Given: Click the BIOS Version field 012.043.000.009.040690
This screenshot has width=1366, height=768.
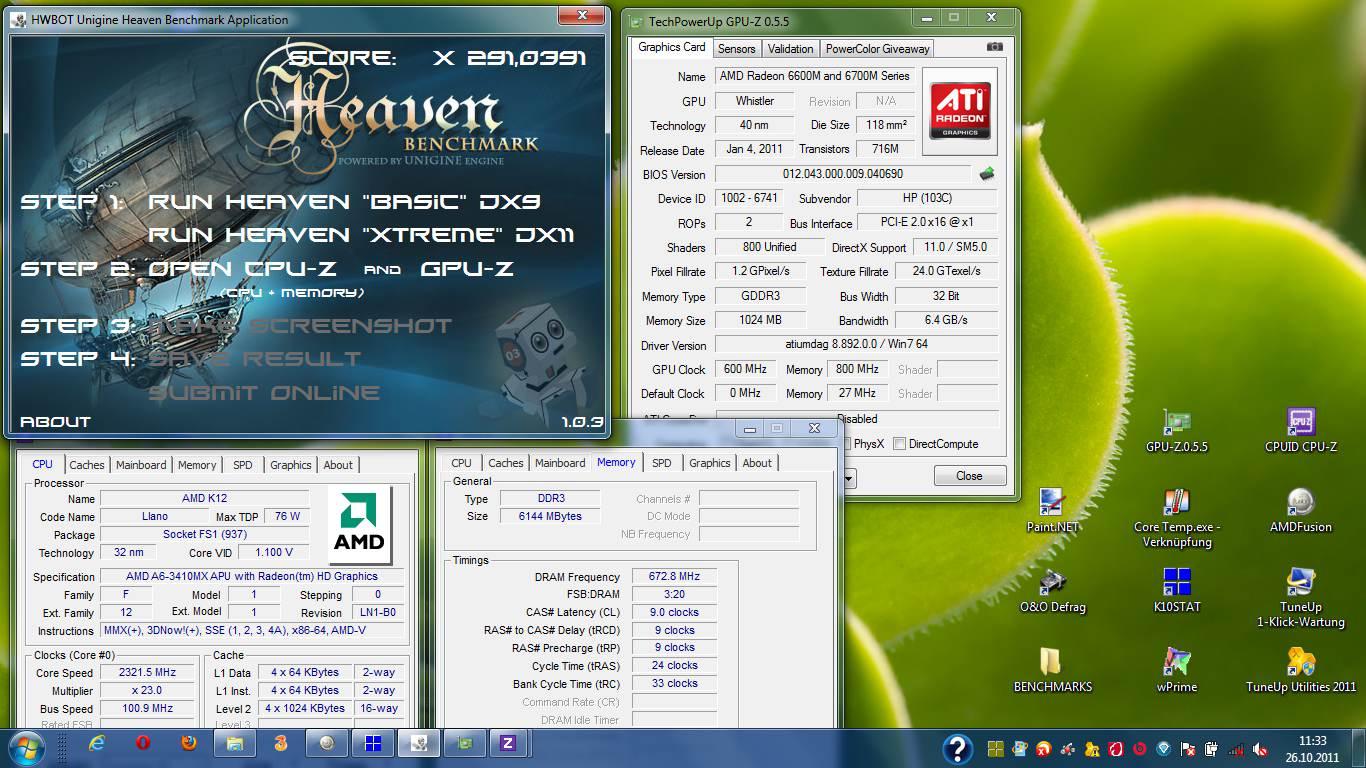Looking at the screenshot, I should [842, 174].
